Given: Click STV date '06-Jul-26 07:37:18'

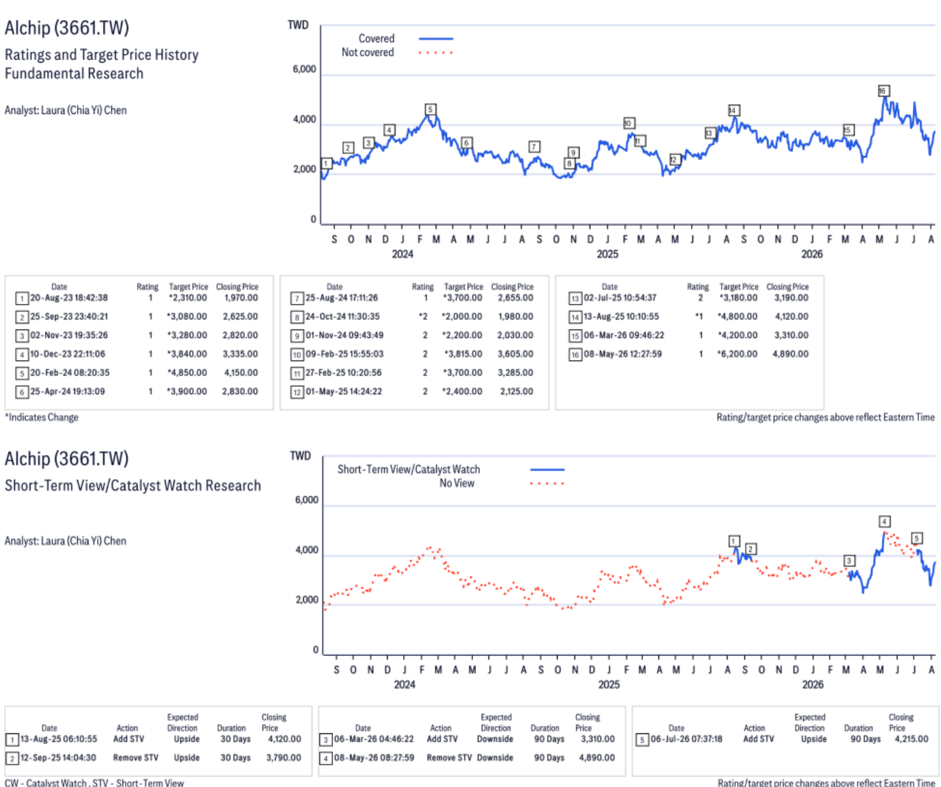Looking at the screenshot, I should [687, 739].
